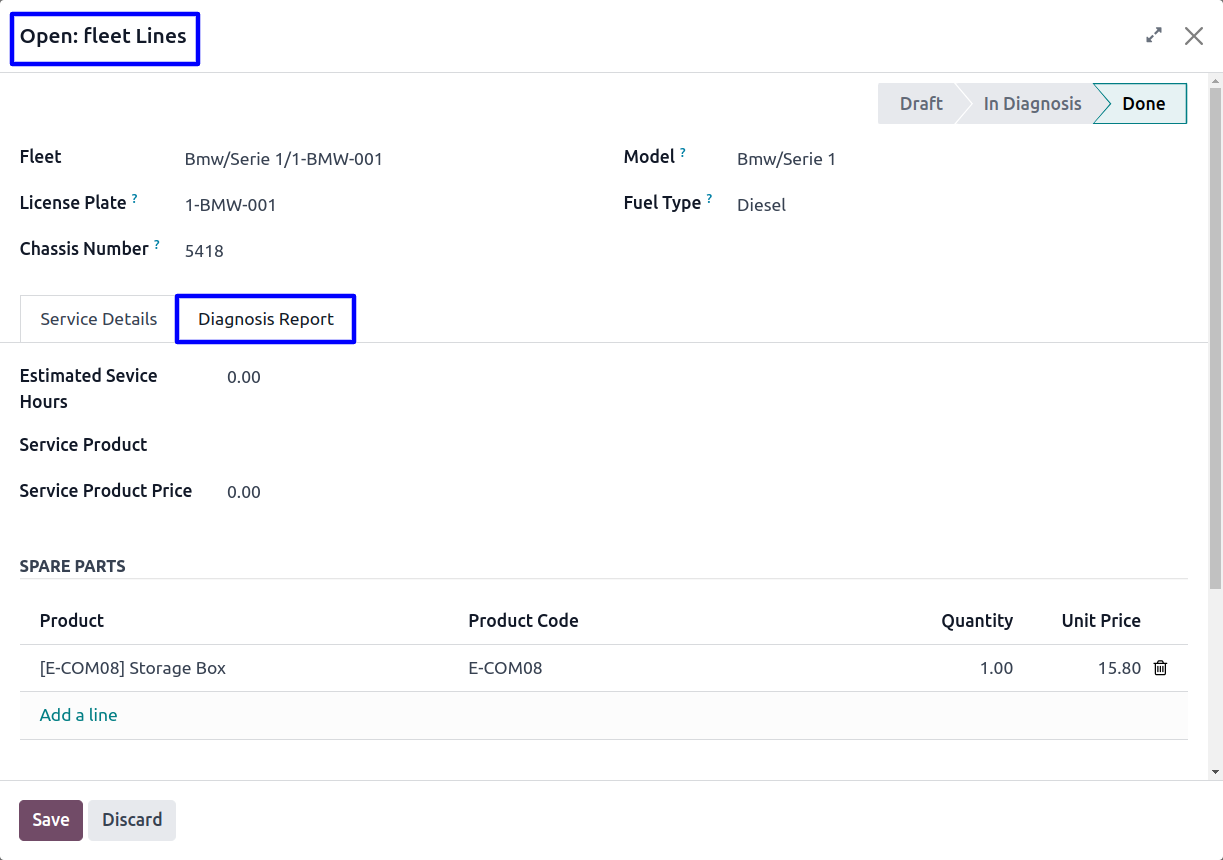
Task: Add a line to spare parts
Action: [x=79, y=715]
